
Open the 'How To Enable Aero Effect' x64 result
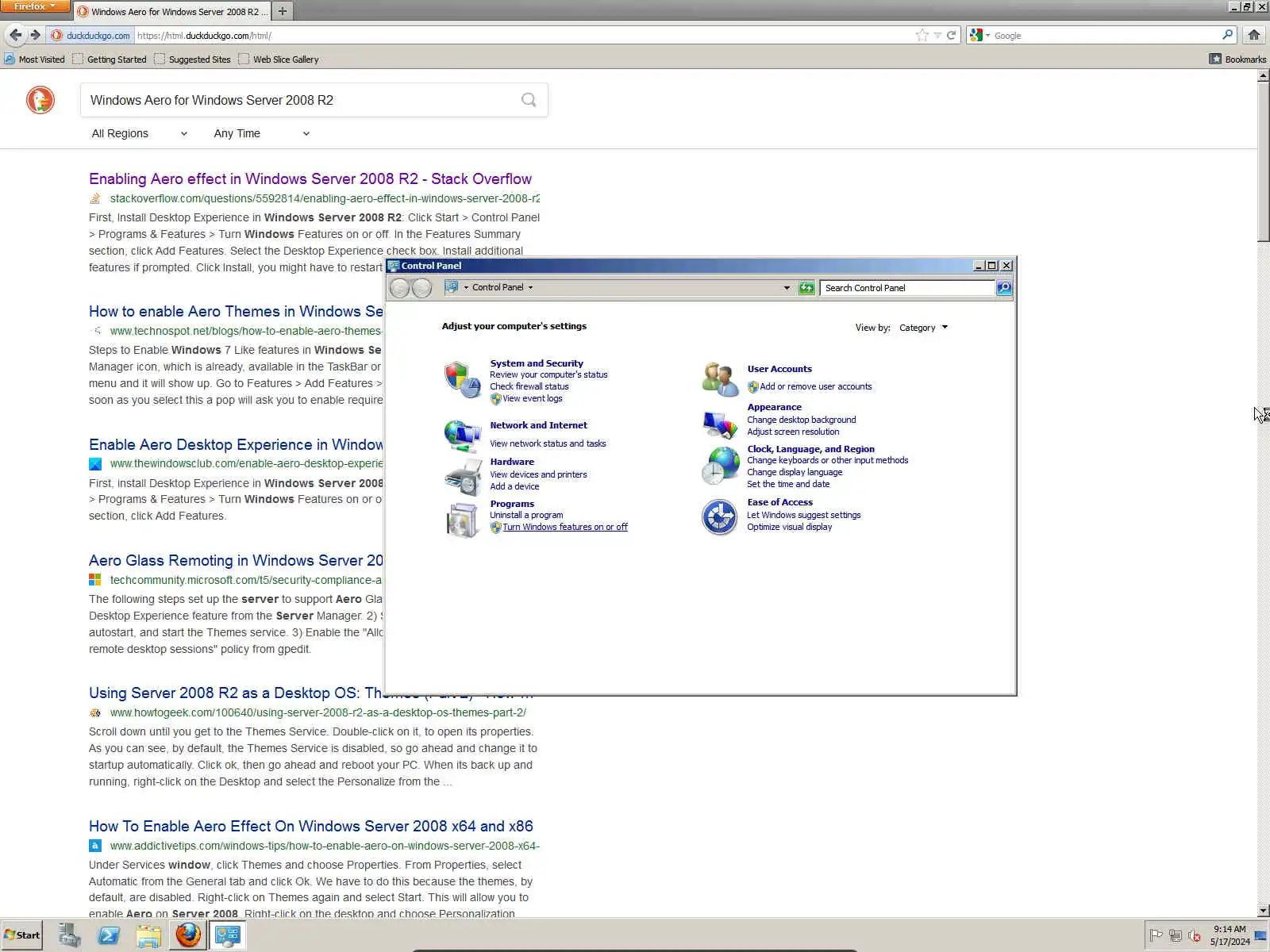[311, 827]
